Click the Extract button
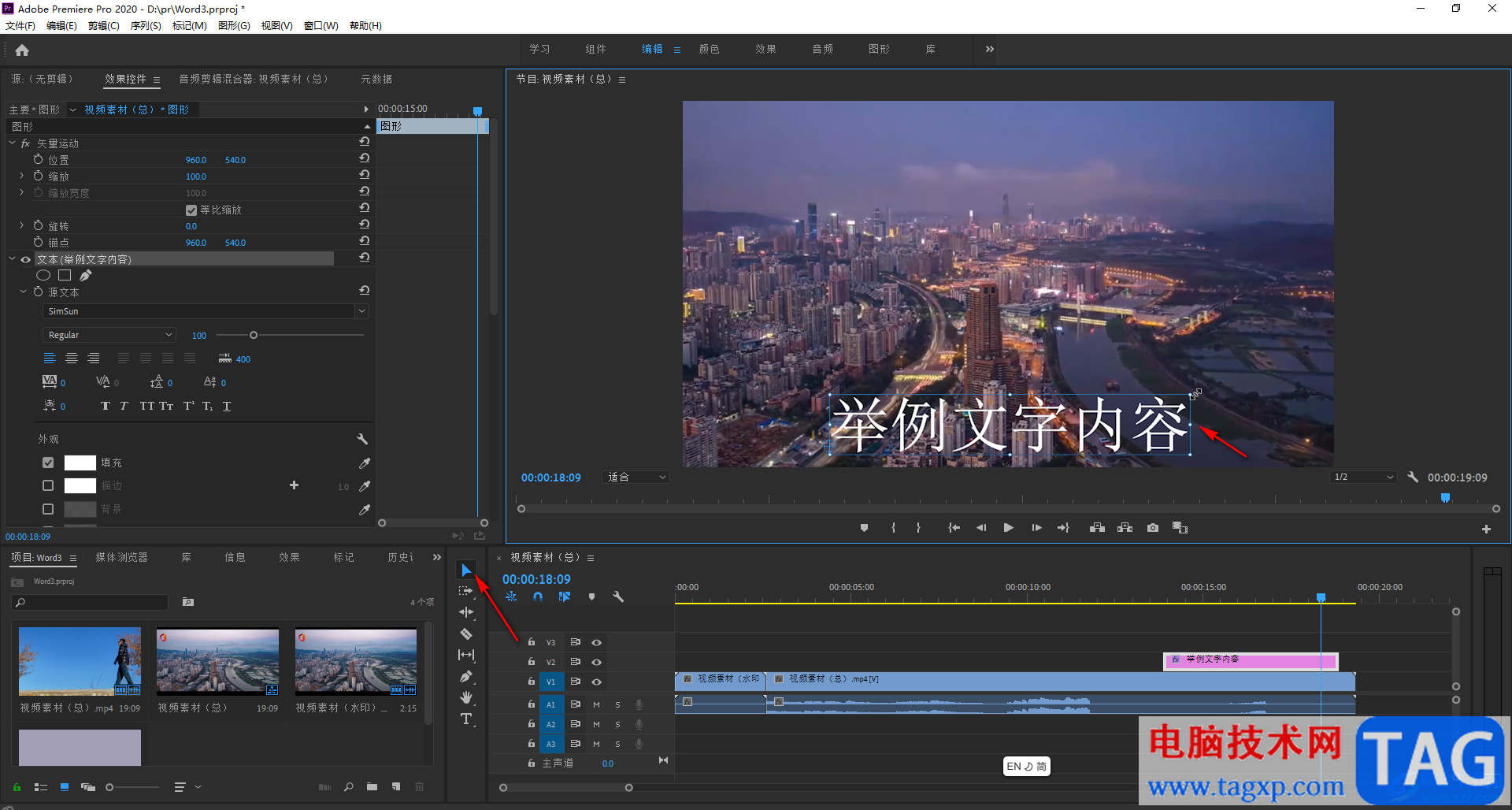This screenshot has height=810, width=1512. (x=1125, y=528)
